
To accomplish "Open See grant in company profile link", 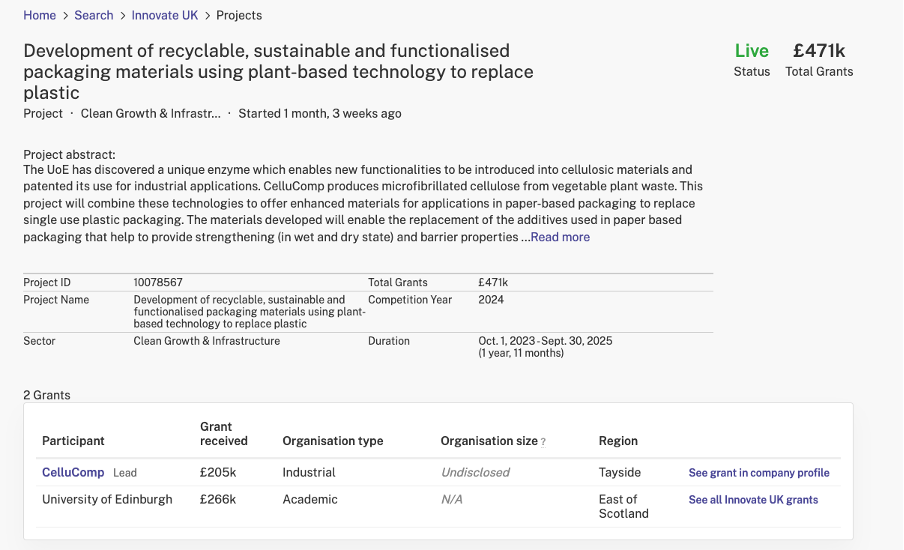I will pyautogui.click(x=759, y=473).
